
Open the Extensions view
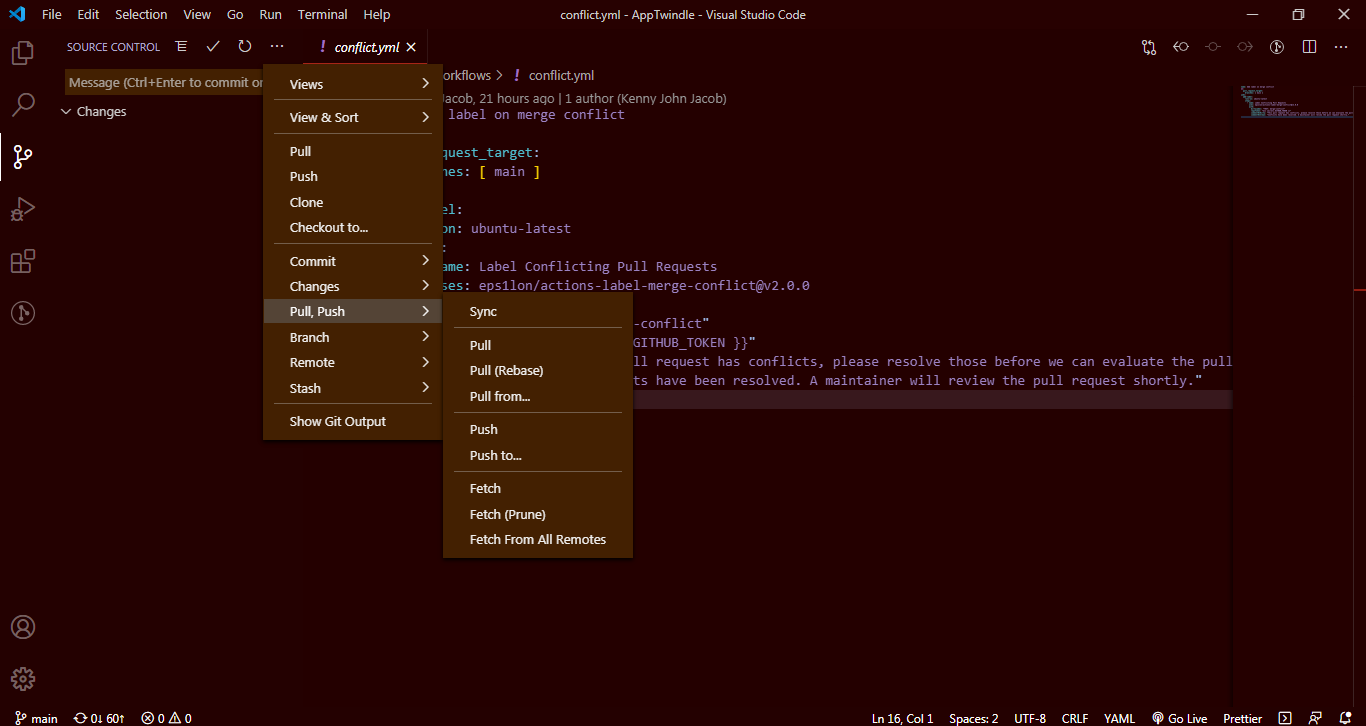coord(22,261)
